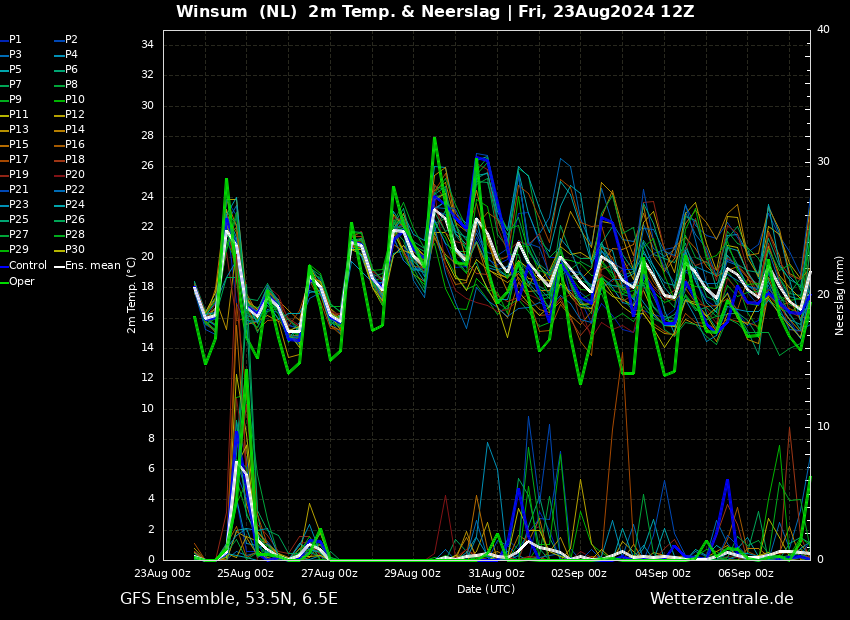The width and height of the screenshot is (850, 620).
Task: Select the P4 legend label
Action: (66, 55)
